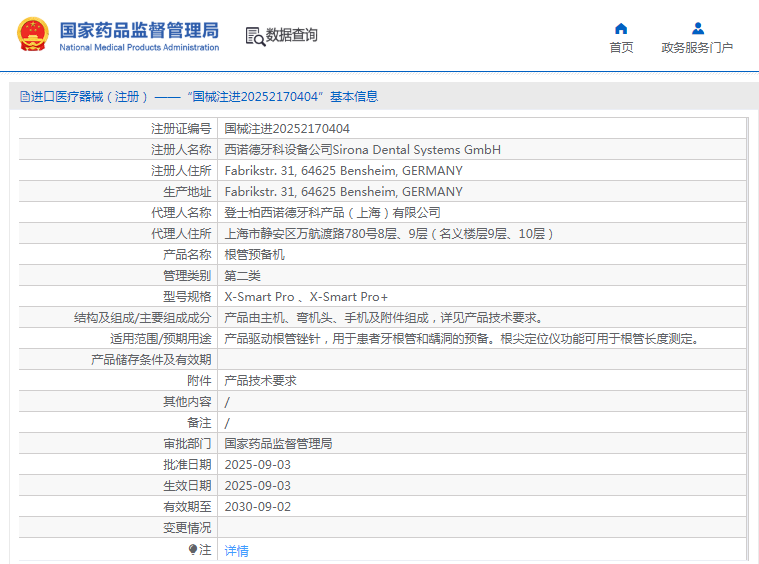Click the 产品技术要求 attachment value
The height and width of the screenshot is (564, 759).
click(x=260, y=381)
